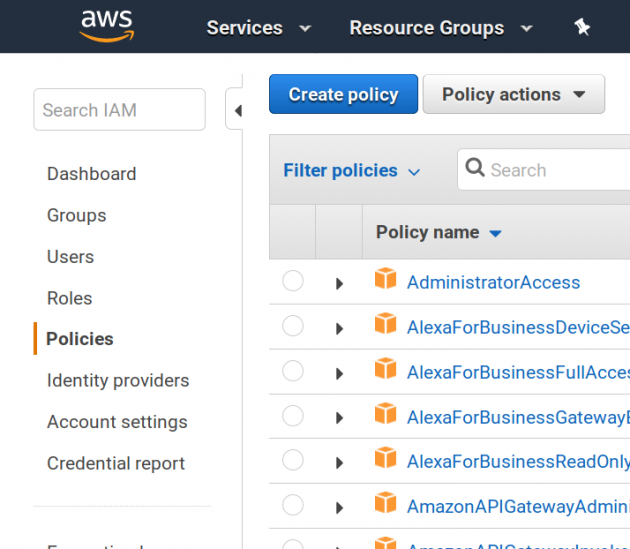Select the AmazonAPIGatewayAdmini radio button
The width and height of the screenshot is (630, 549).
292,505
